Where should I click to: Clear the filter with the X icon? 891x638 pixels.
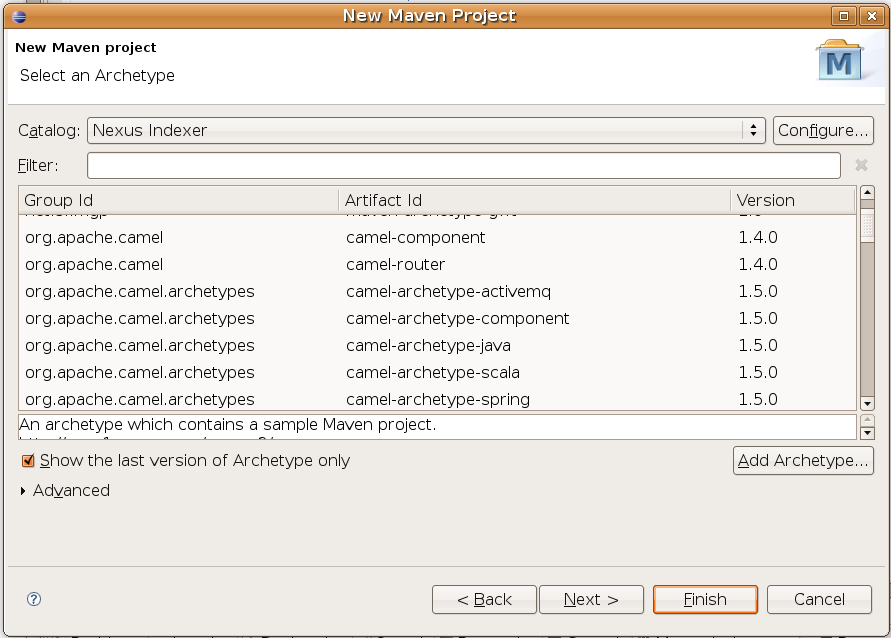point(861,165)
